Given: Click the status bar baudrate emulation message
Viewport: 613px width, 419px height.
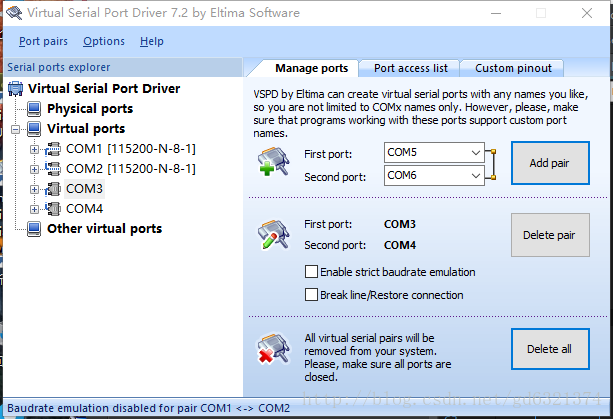Looking at the screenshot, I should click(149, 408).
